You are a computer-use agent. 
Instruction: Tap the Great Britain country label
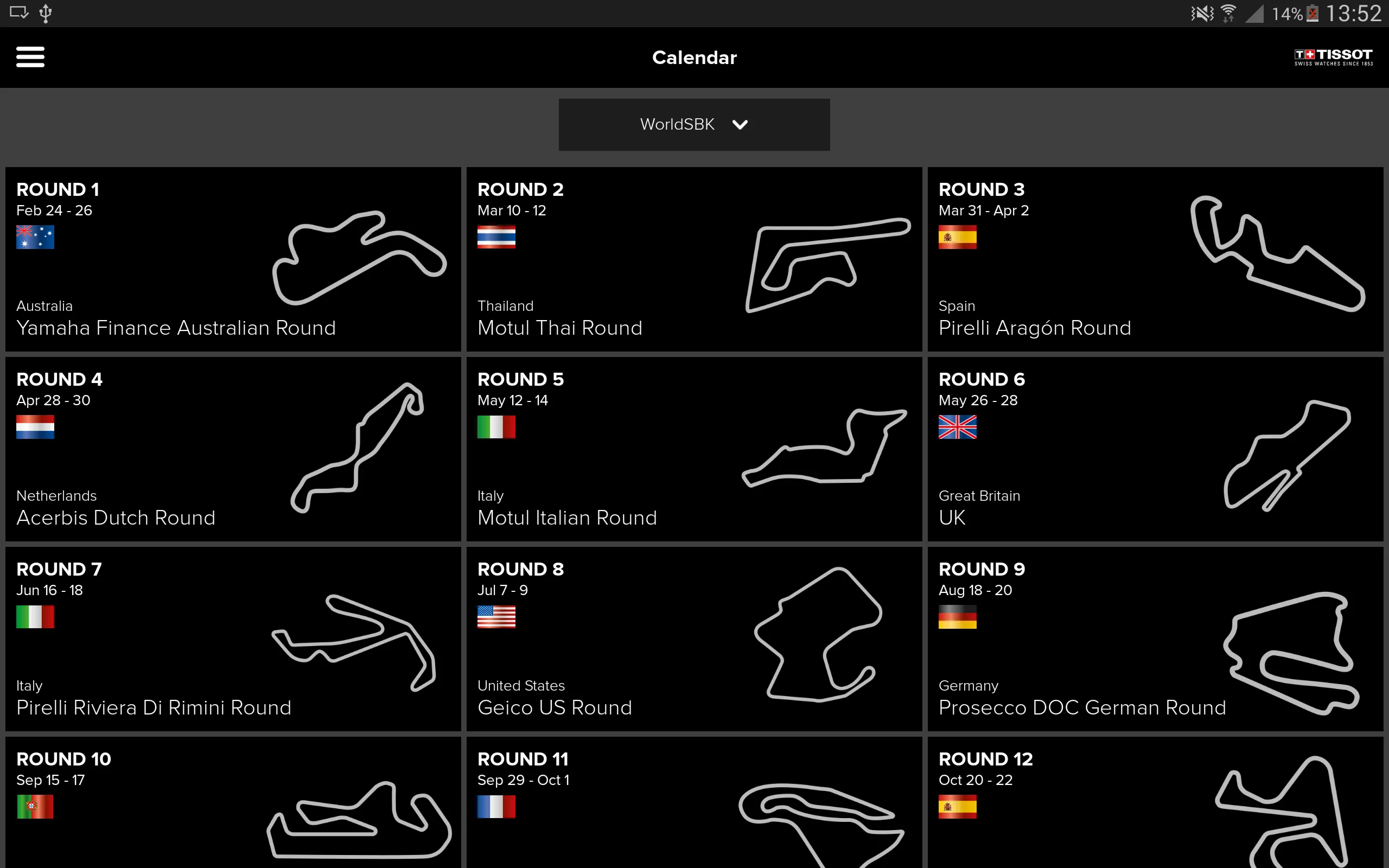(979, 496)
